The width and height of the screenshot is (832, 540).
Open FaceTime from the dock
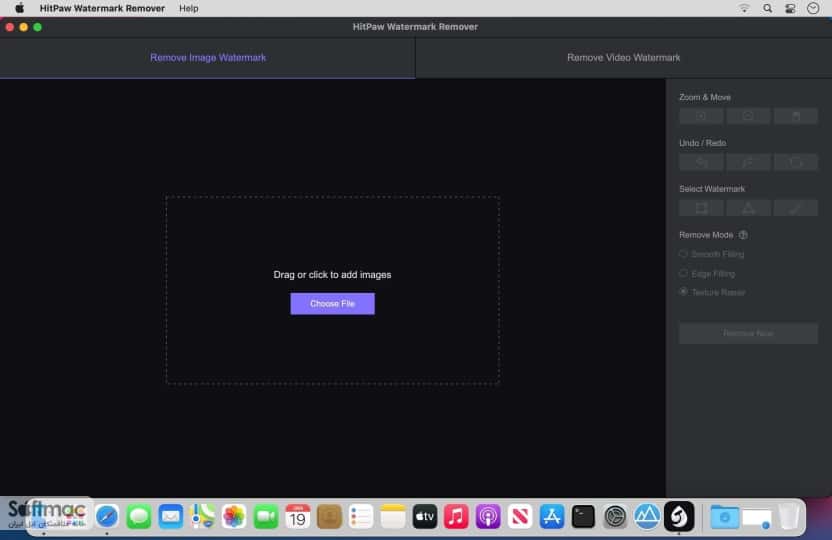(x=266, y=517)
